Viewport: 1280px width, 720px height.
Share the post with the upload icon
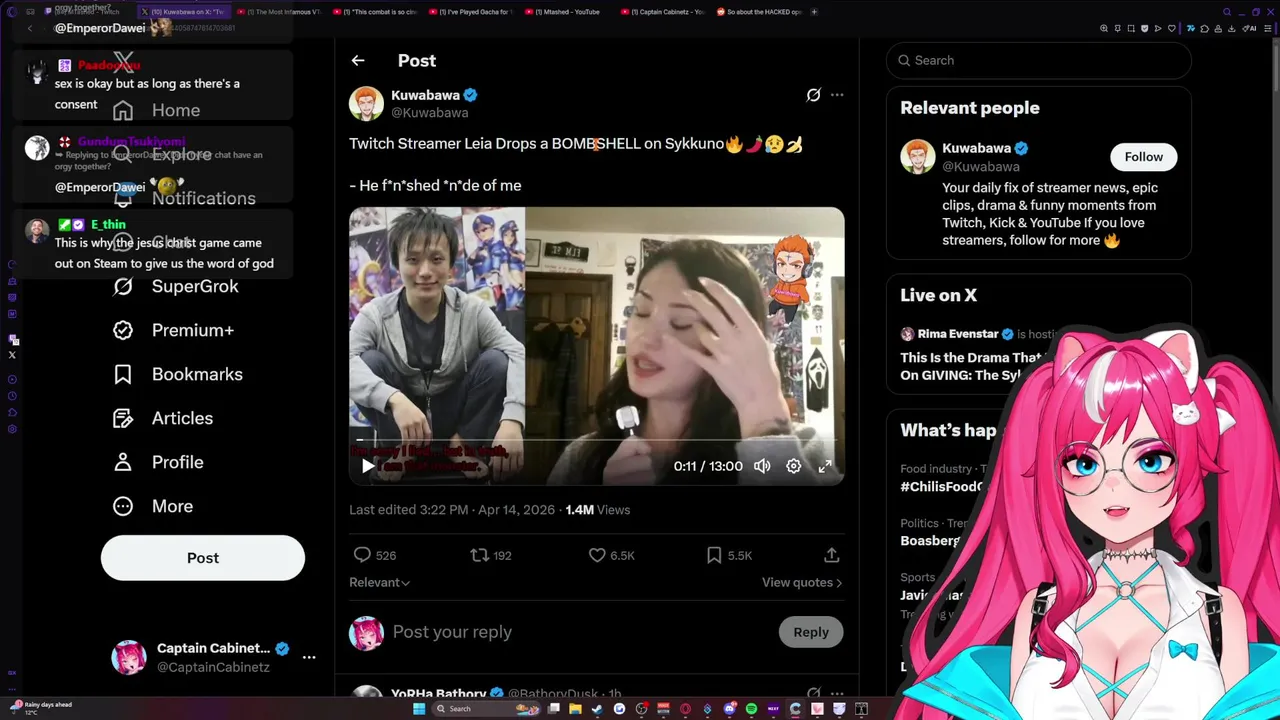pos(831,555)
